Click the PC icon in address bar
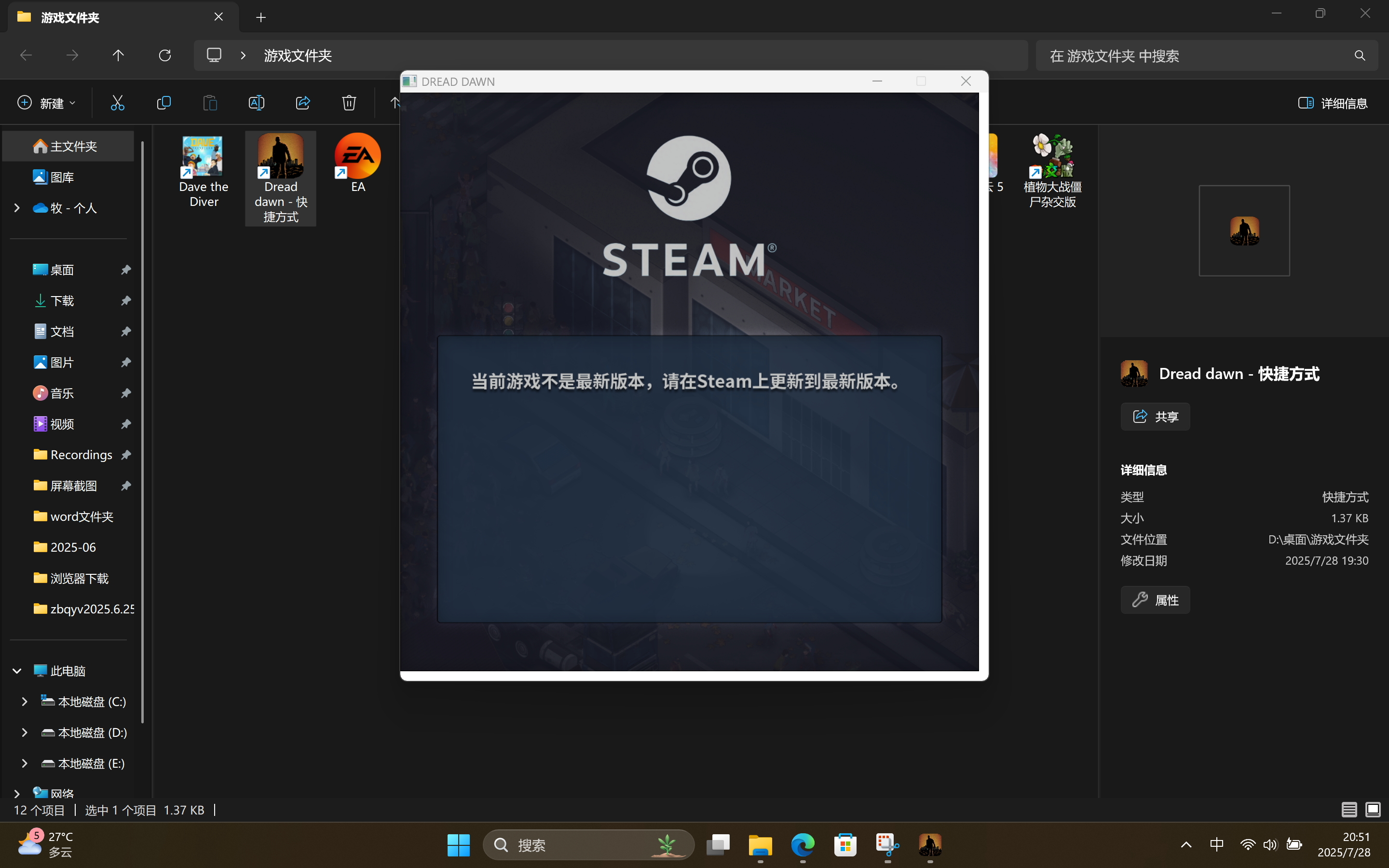1389x868 pixels. click(x=214, y=55)
